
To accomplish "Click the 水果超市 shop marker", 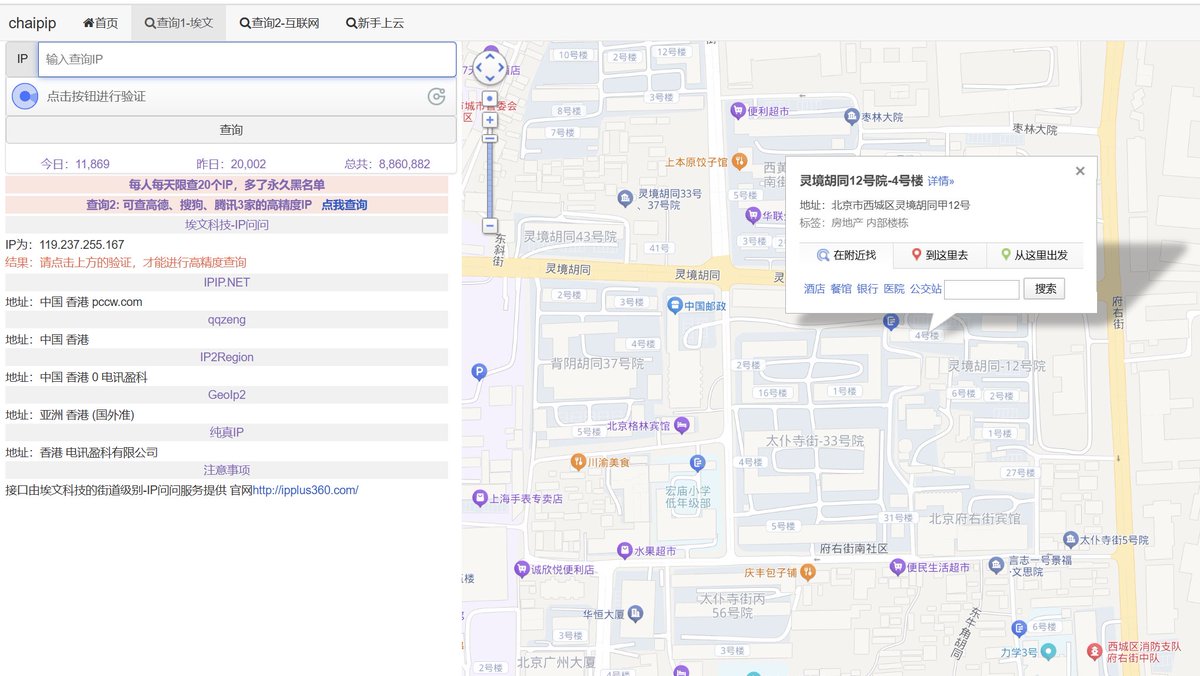I will 625,551.
